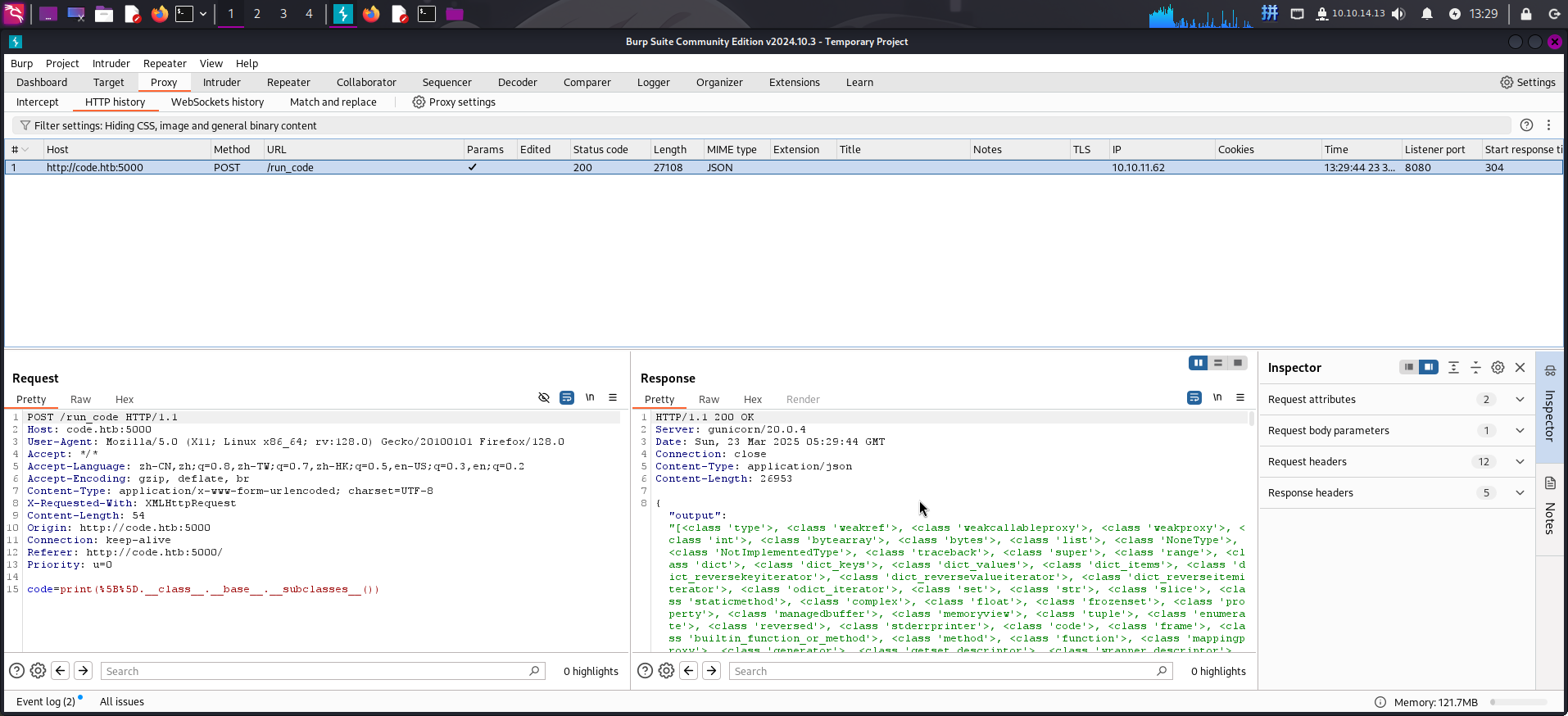Open filter settings bar

762,125
